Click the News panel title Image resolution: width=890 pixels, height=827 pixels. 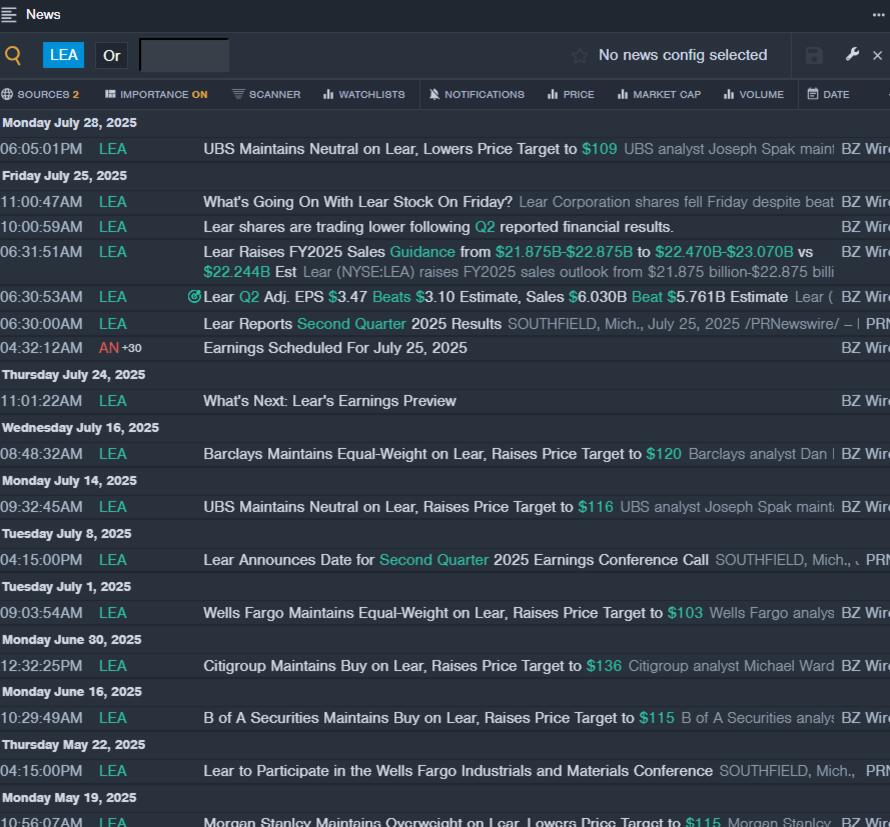(43, 15)
